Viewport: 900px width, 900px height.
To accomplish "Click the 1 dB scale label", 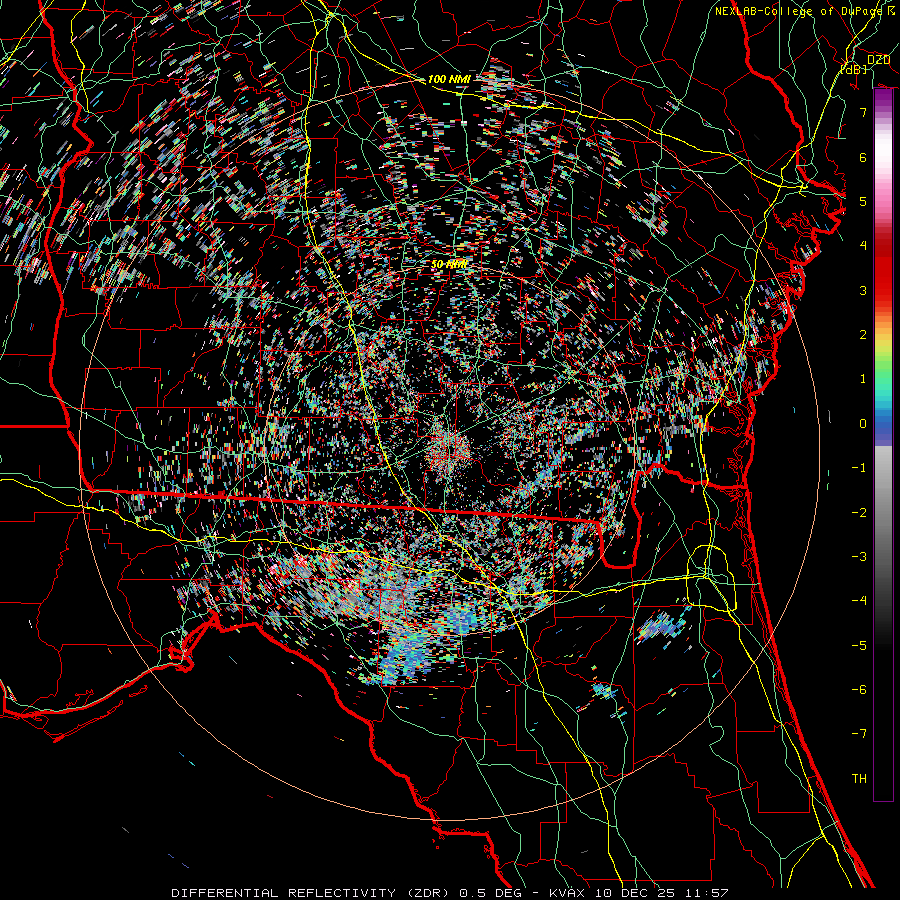I will click(x=863, y=379).
